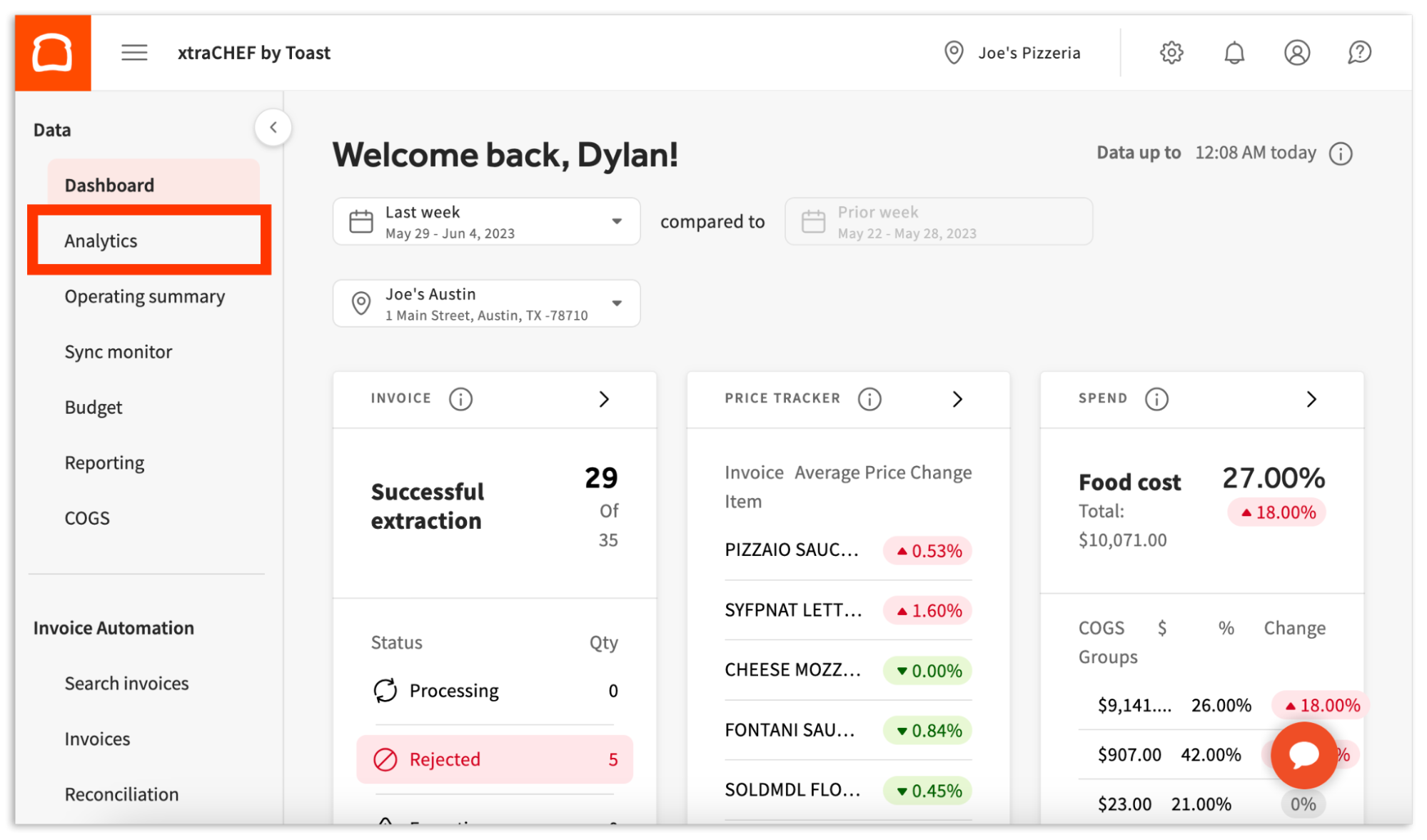Image resolution: width=1427 pixels, height=840 pixels.
Task: Open the notifications bell icon
Action: tap(1234, 52)
